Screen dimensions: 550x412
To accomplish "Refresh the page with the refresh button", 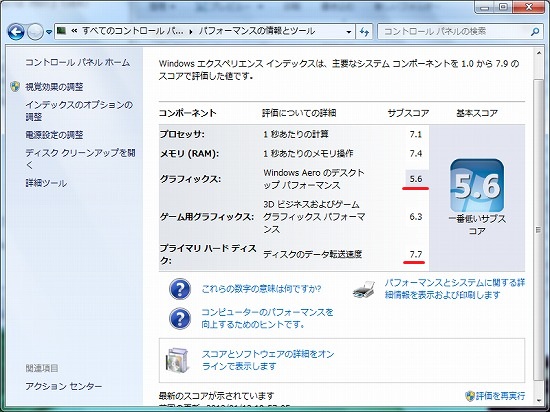I will pos(364,32).
